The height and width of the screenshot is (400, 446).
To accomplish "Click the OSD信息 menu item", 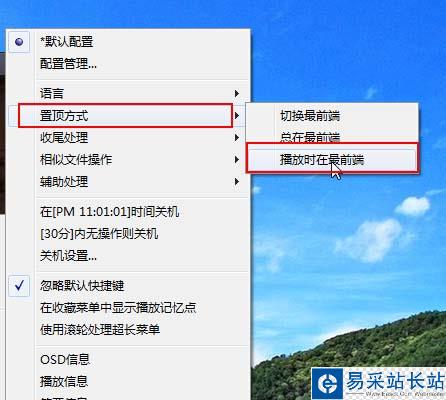I will click(x=65, y=359).
